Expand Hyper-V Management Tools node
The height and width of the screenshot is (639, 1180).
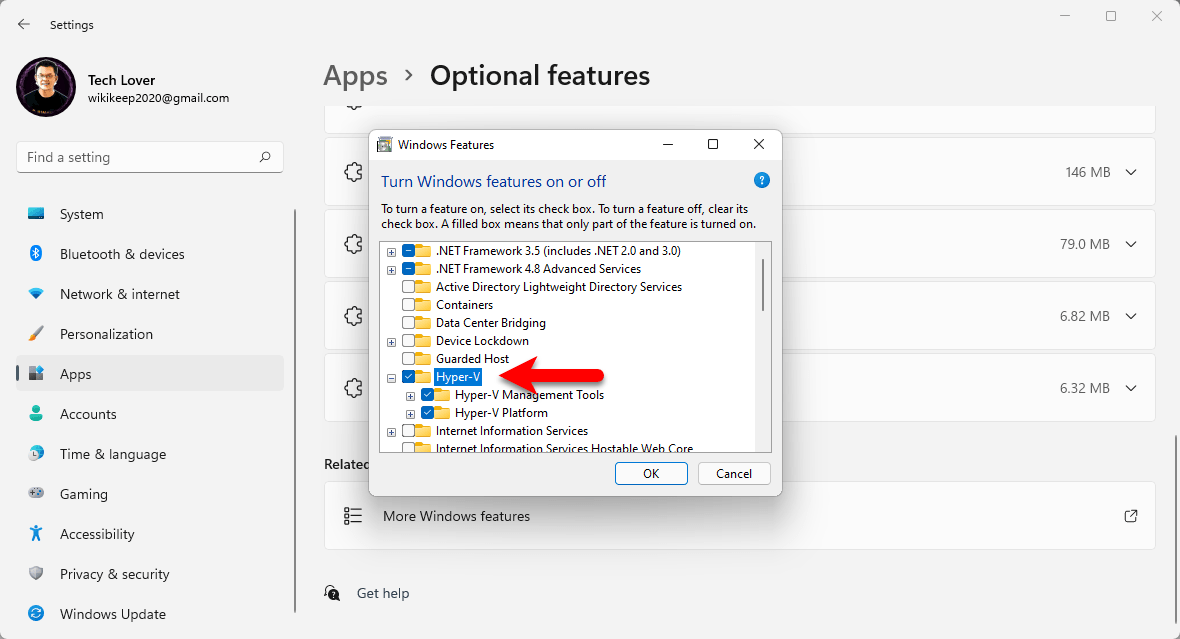coord(410,396)
